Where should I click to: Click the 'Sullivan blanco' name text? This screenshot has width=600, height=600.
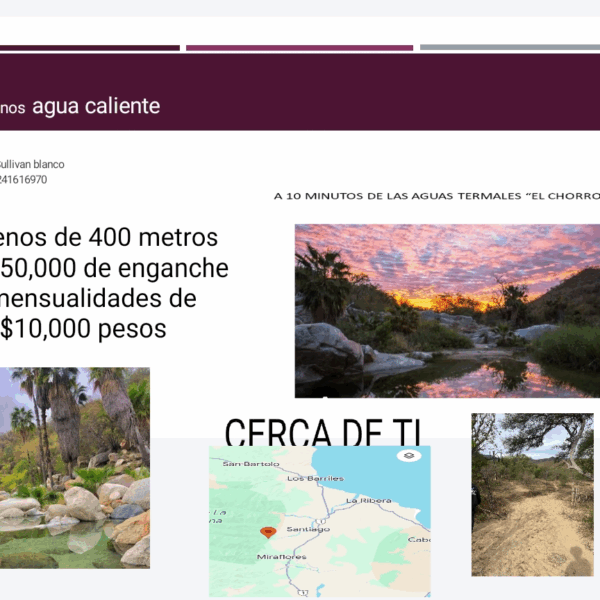pos(31,165)
